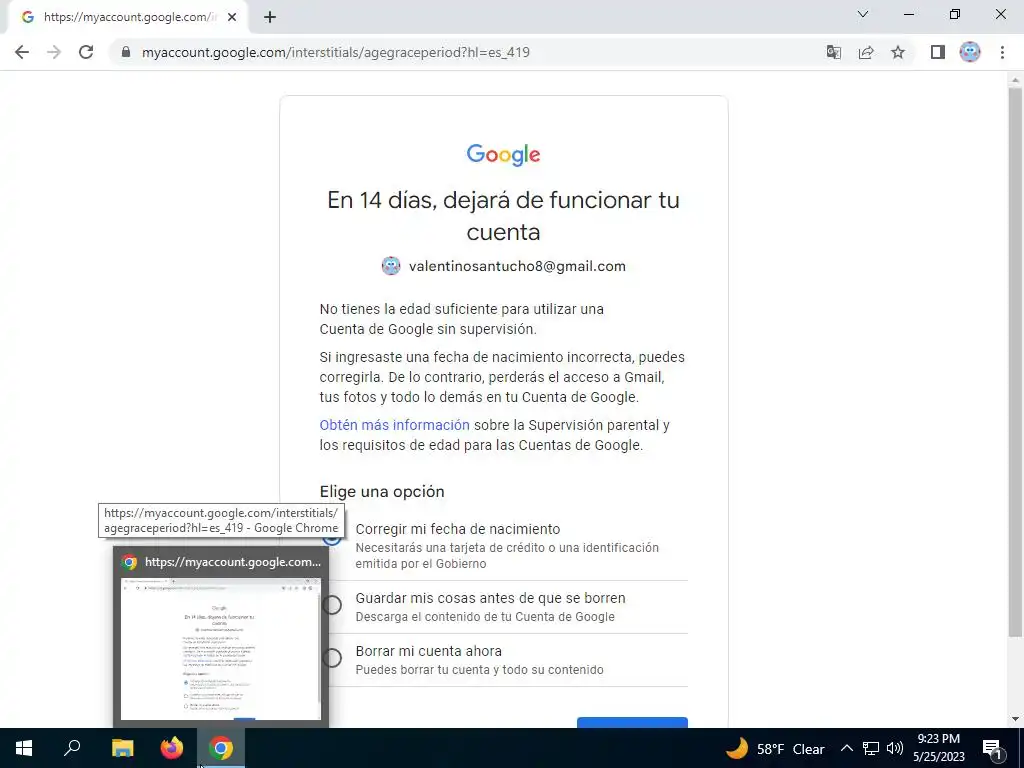Image resolution: width=1024 pixels, height=768 pixels.
Task: Open File Explorer from the taskbar
Action: point(122,748)
